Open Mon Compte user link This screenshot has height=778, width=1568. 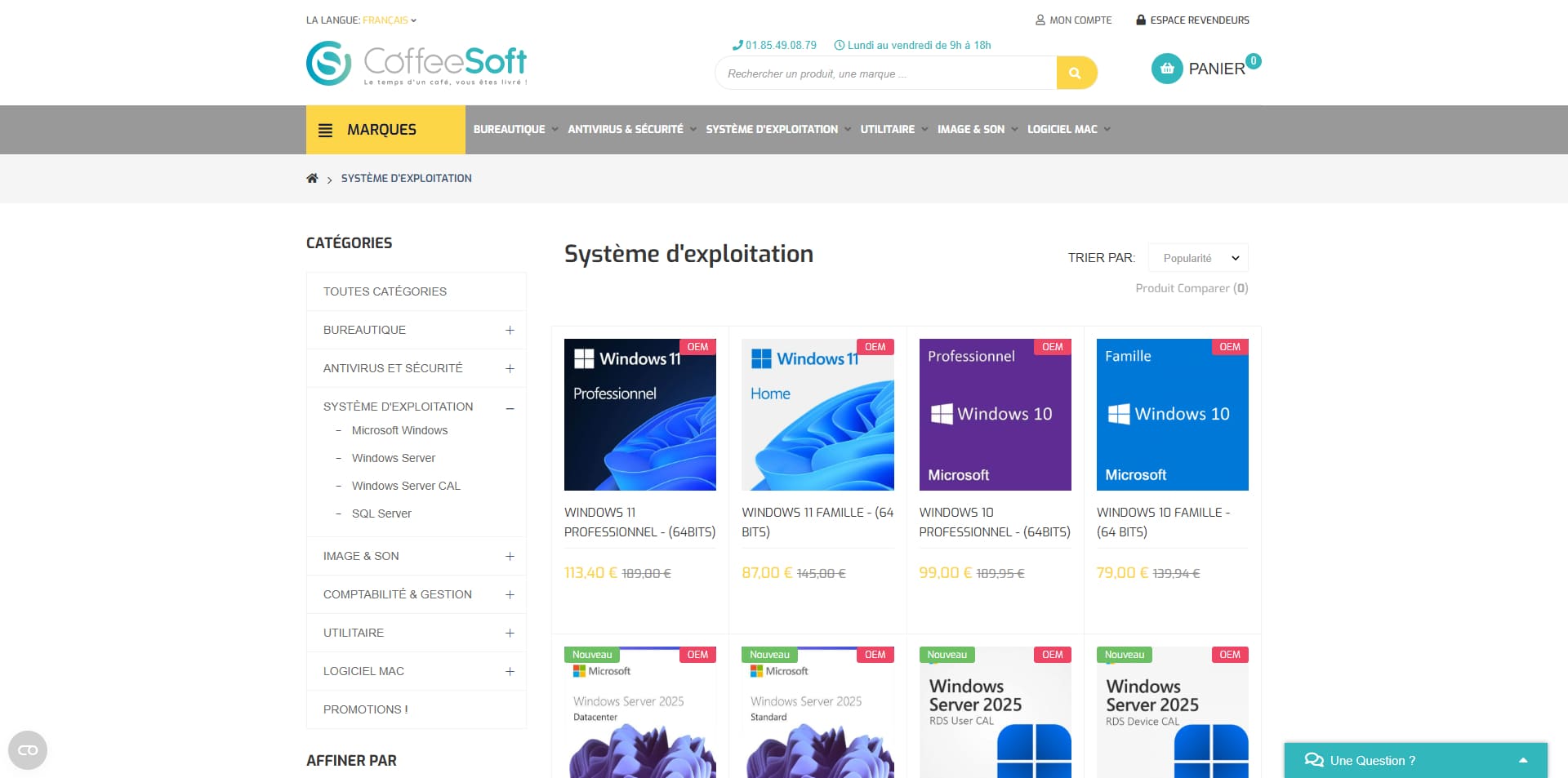click(1073, 20)
